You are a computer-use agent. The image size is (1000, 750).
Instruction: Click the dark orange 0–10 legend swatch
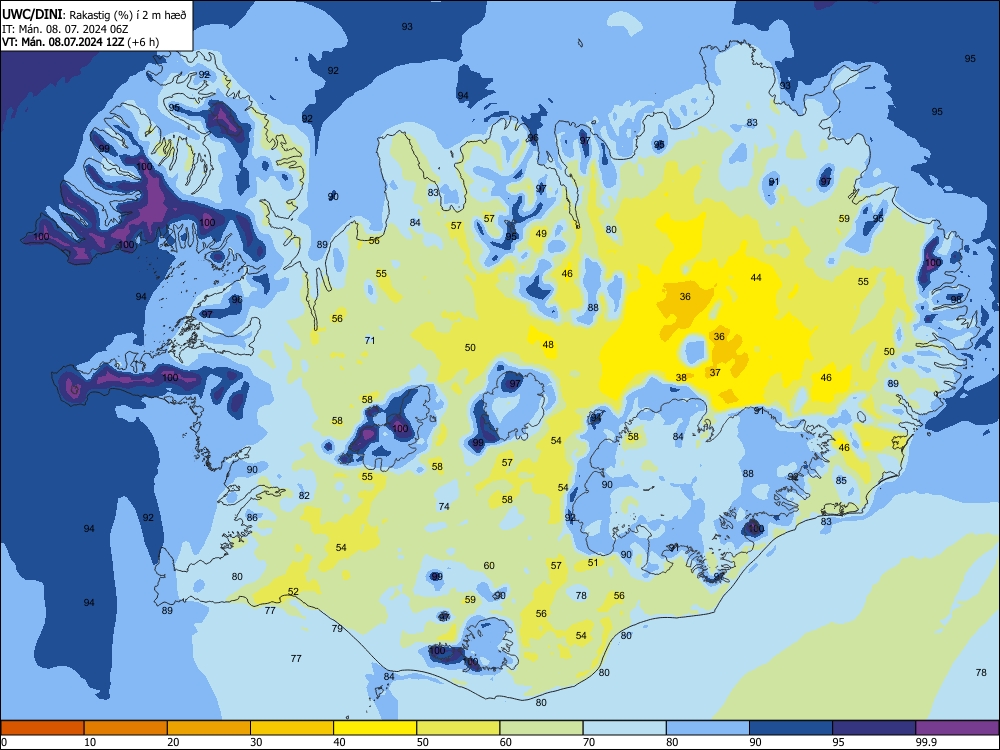[x=42, y=728]
